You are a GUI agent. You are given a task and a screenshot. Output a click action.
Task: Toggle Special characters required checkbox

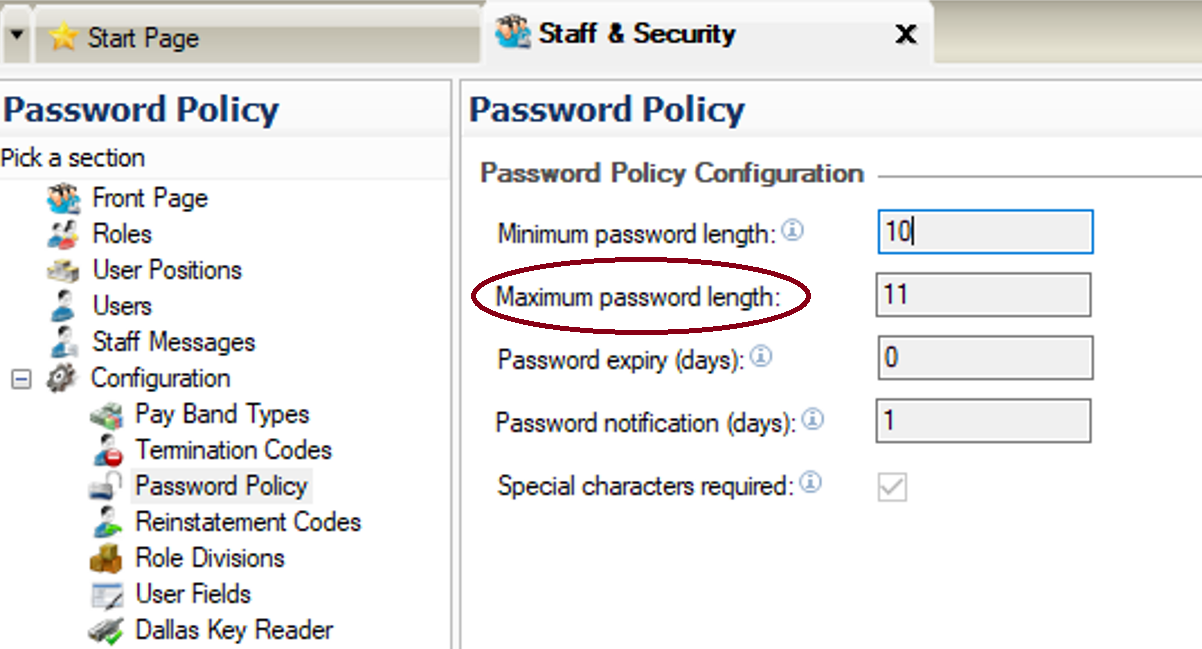pos(892,487)
